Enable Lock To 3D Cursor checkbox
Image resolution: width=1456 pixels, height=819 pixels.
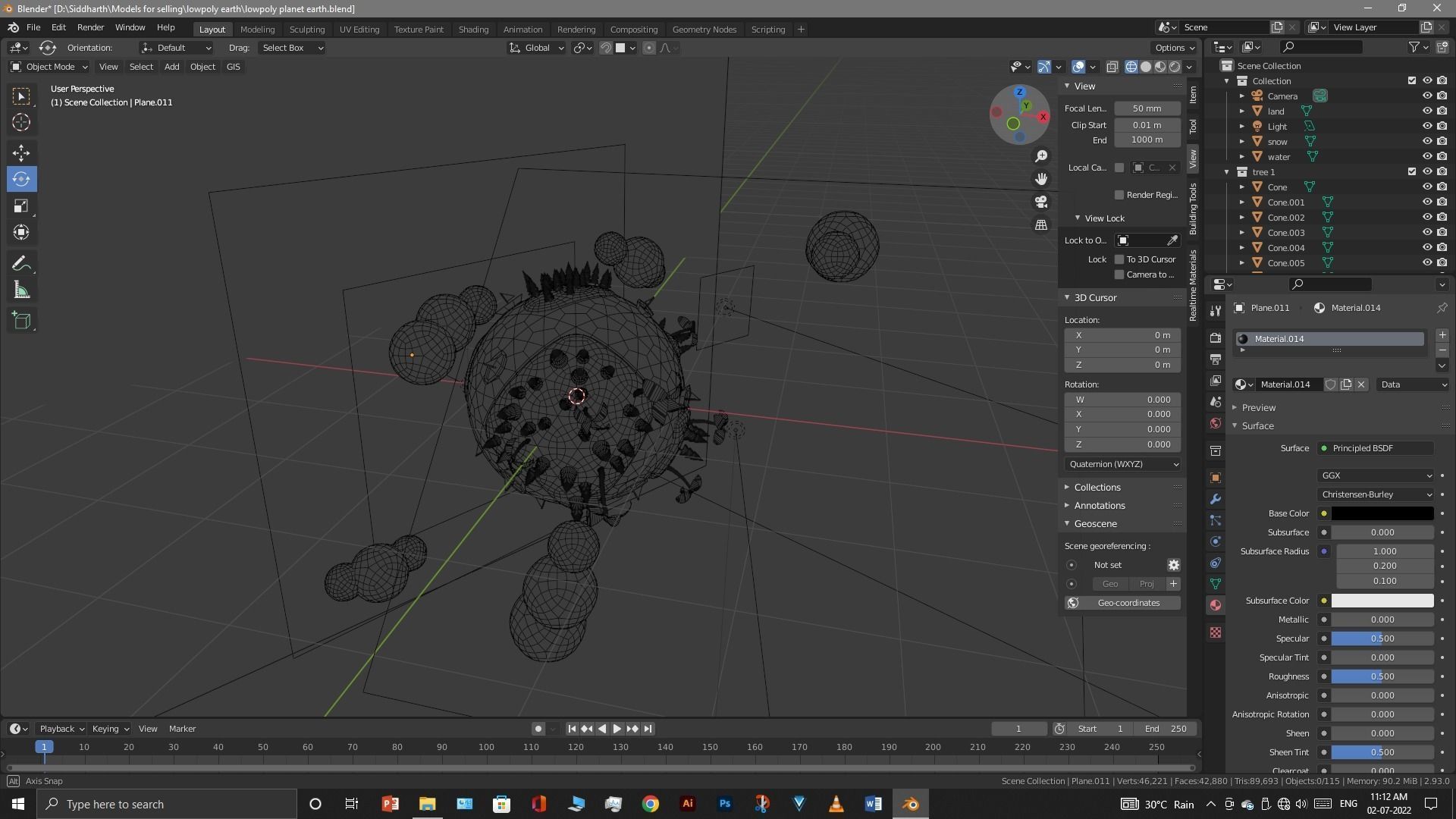click(x=1119, y=259)
